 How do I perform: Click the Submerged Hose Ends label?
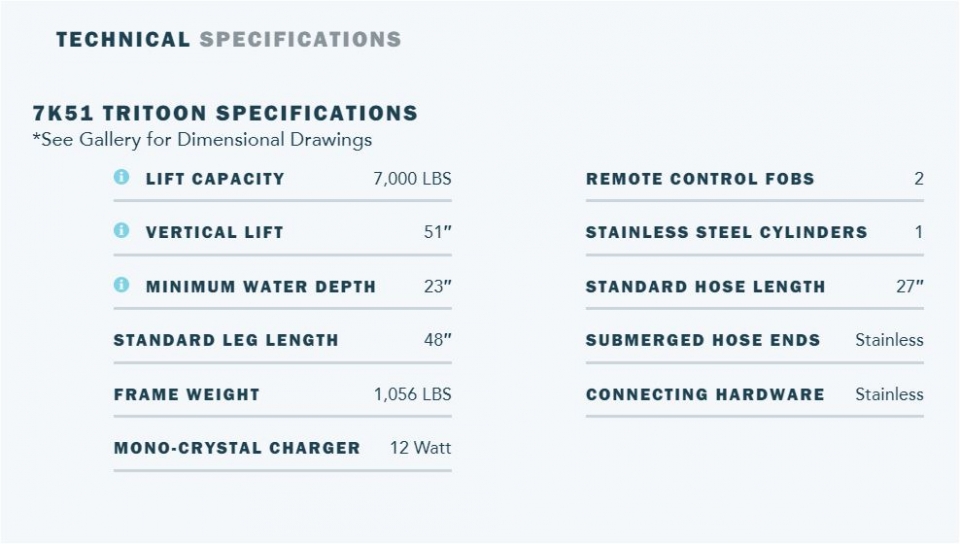coord(703,340)
